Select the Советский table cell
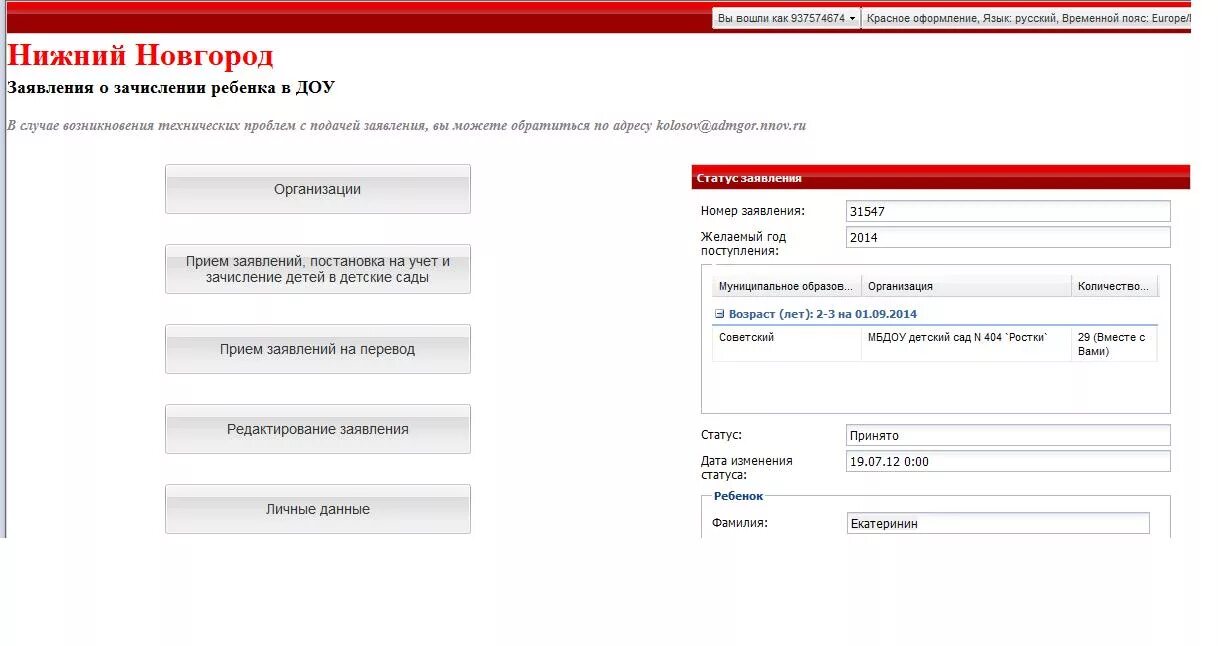1218x646 pixels. pos(786,344)
